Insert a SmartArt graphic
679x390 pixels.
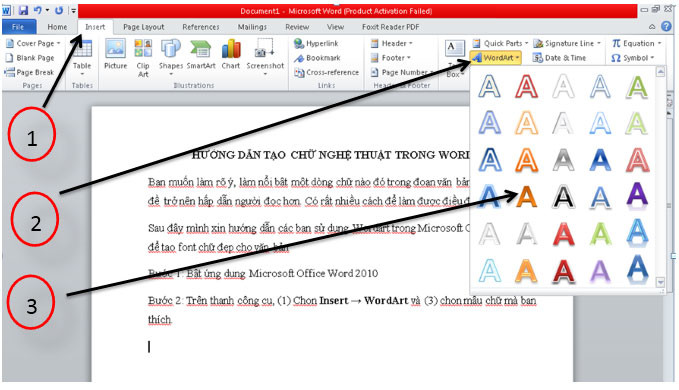click(201, 54)
